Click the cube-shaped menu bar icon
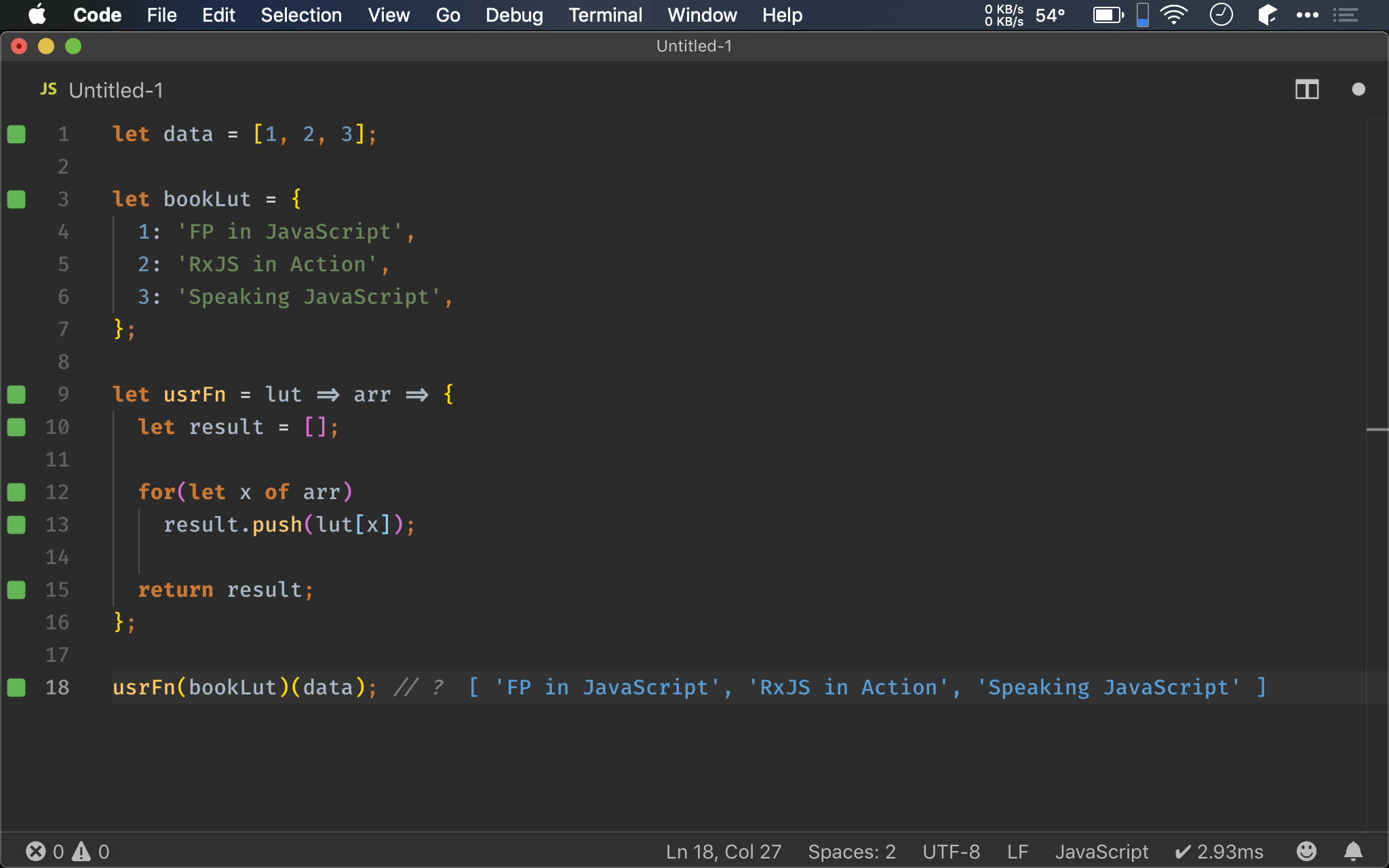The height and width of the screenshot is (868, 1389). [x=1266, y=15]
